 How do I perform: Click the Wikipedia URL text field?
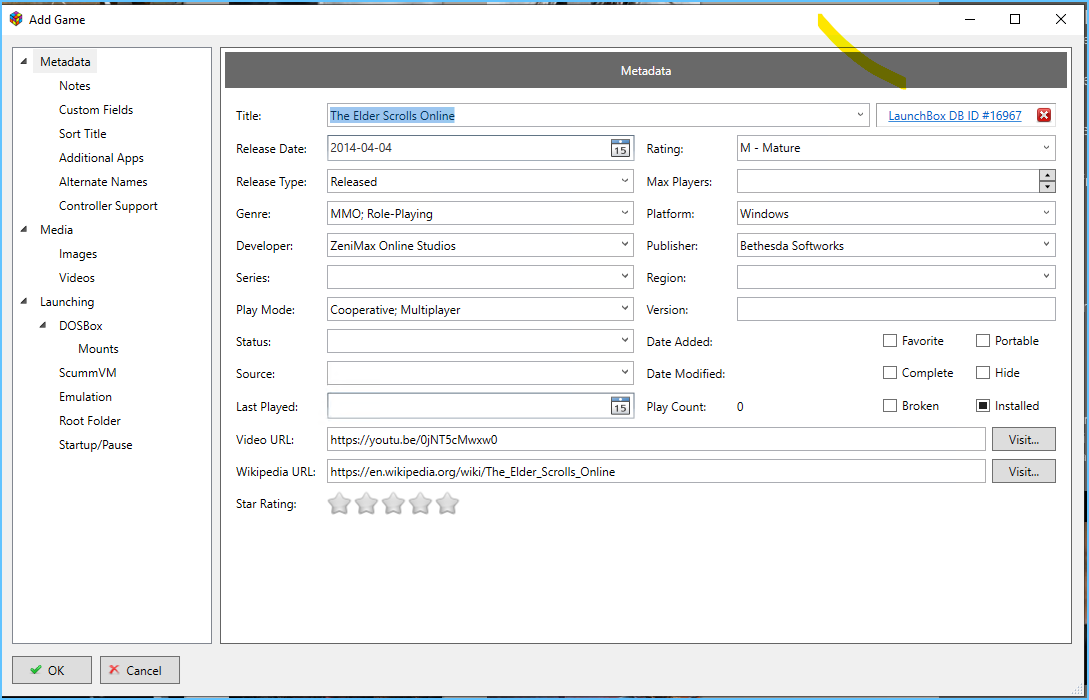click(x=656, y=471)
